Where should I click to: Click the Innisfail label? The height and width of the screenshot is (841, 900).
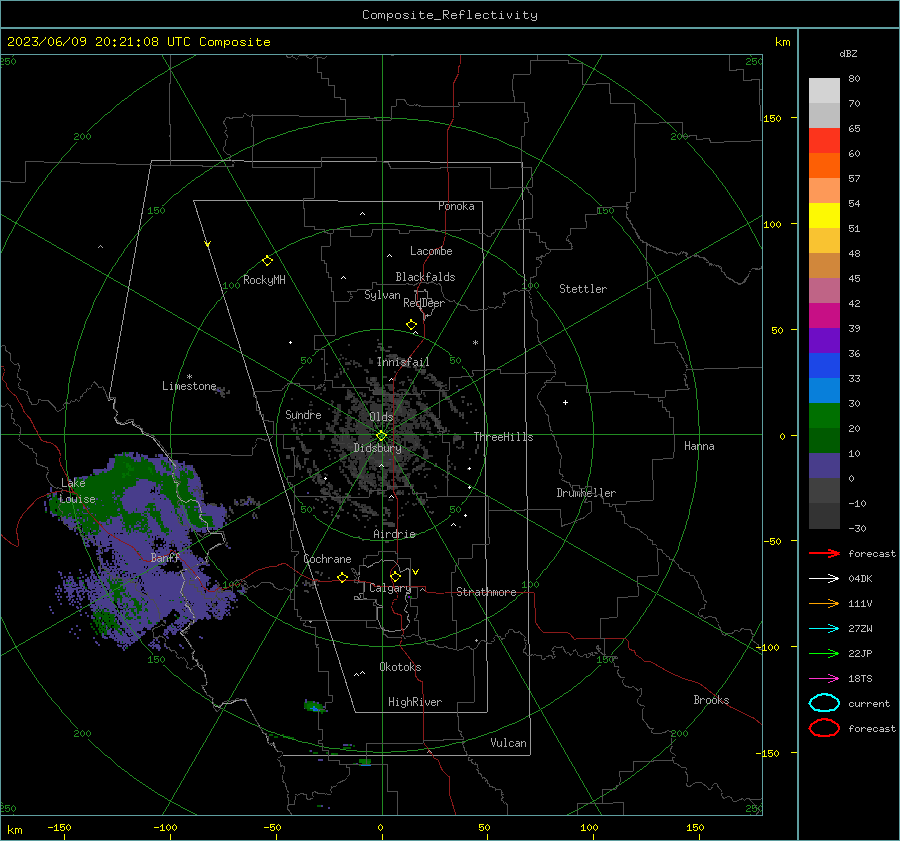point(403,362)
